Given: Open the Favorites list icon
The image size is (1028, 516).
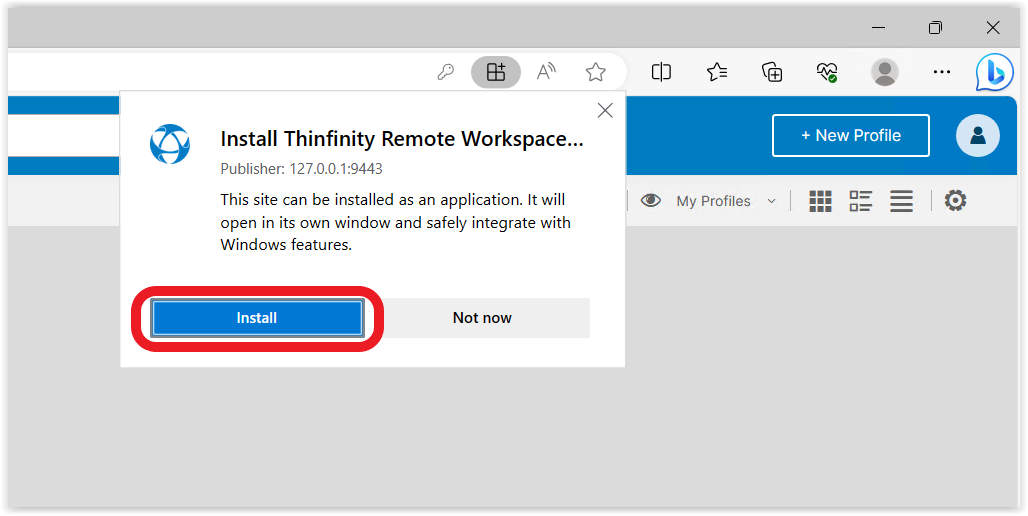Looking at the screenshot, I should (717, 72).
